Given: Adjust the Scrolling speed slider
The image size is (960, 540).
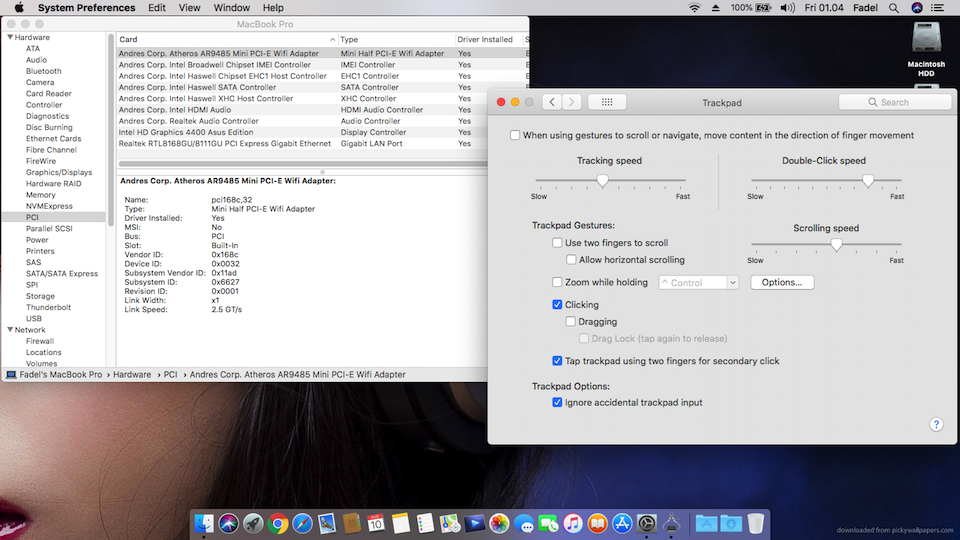Looking at the screenshot, I should coord(836,244).
